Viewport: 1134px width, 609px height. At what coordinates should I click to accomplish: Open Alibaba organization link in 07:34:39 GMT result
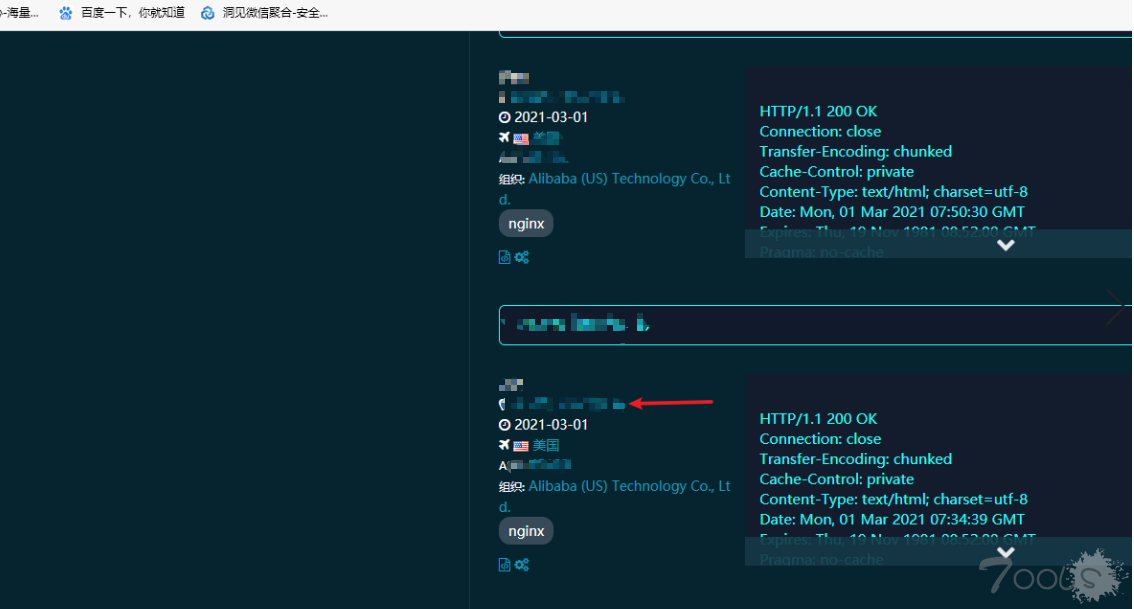tap(615, 496)
